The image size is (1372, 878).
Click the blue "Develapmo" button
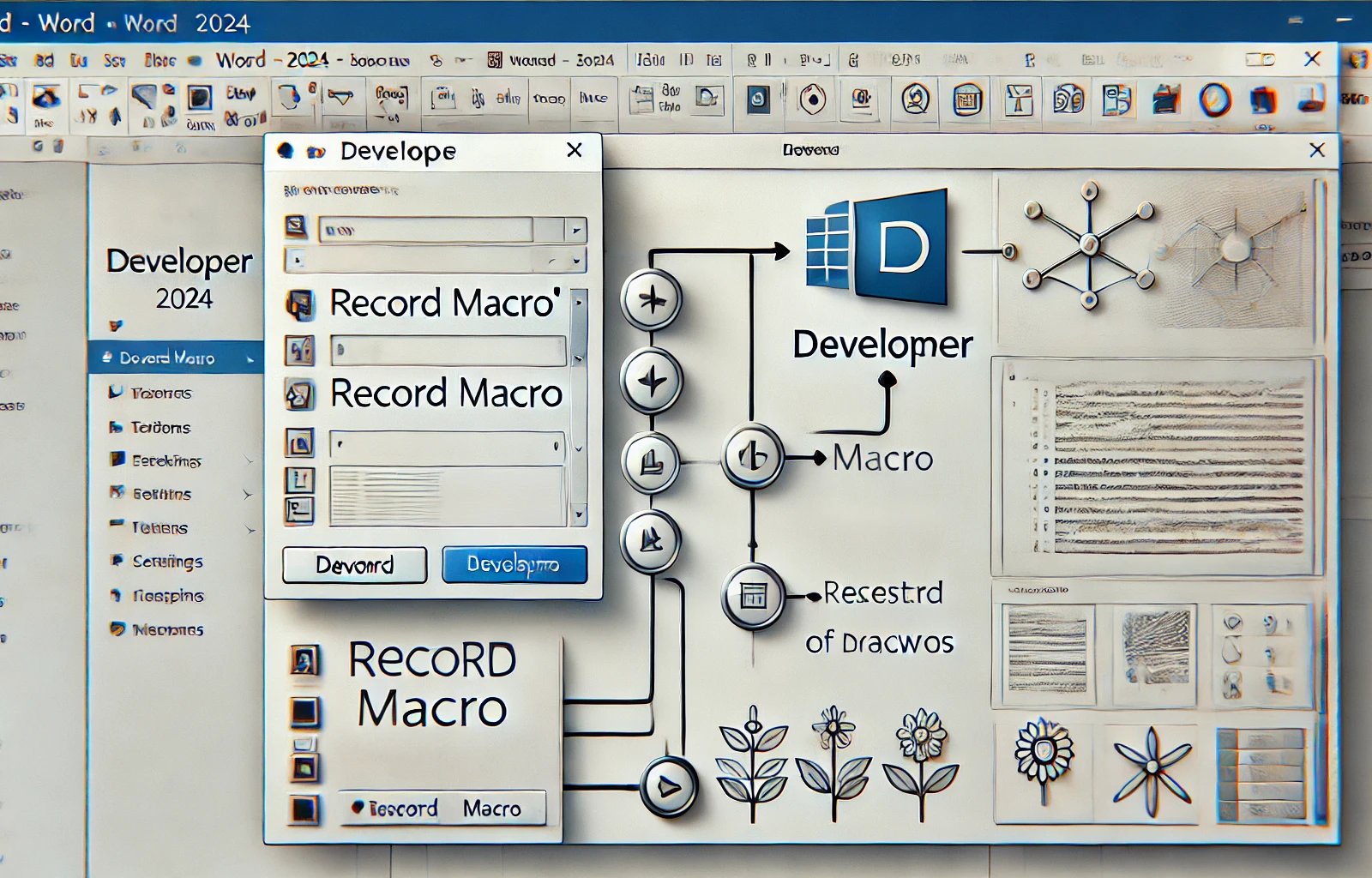514,565
